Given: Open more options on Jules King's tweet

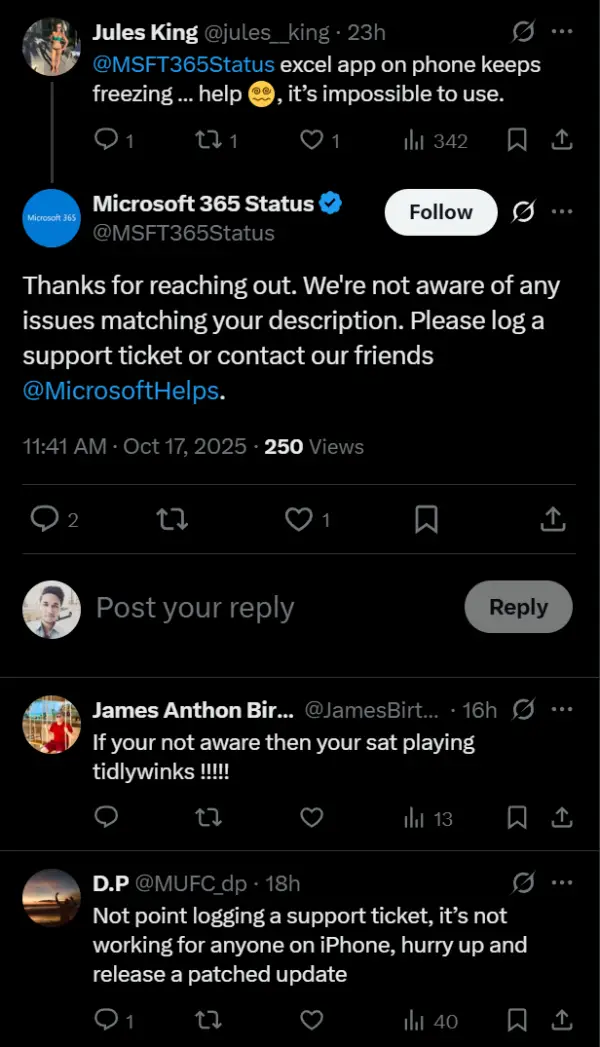Looking at the screenshot, I should [x=563, y=32].
